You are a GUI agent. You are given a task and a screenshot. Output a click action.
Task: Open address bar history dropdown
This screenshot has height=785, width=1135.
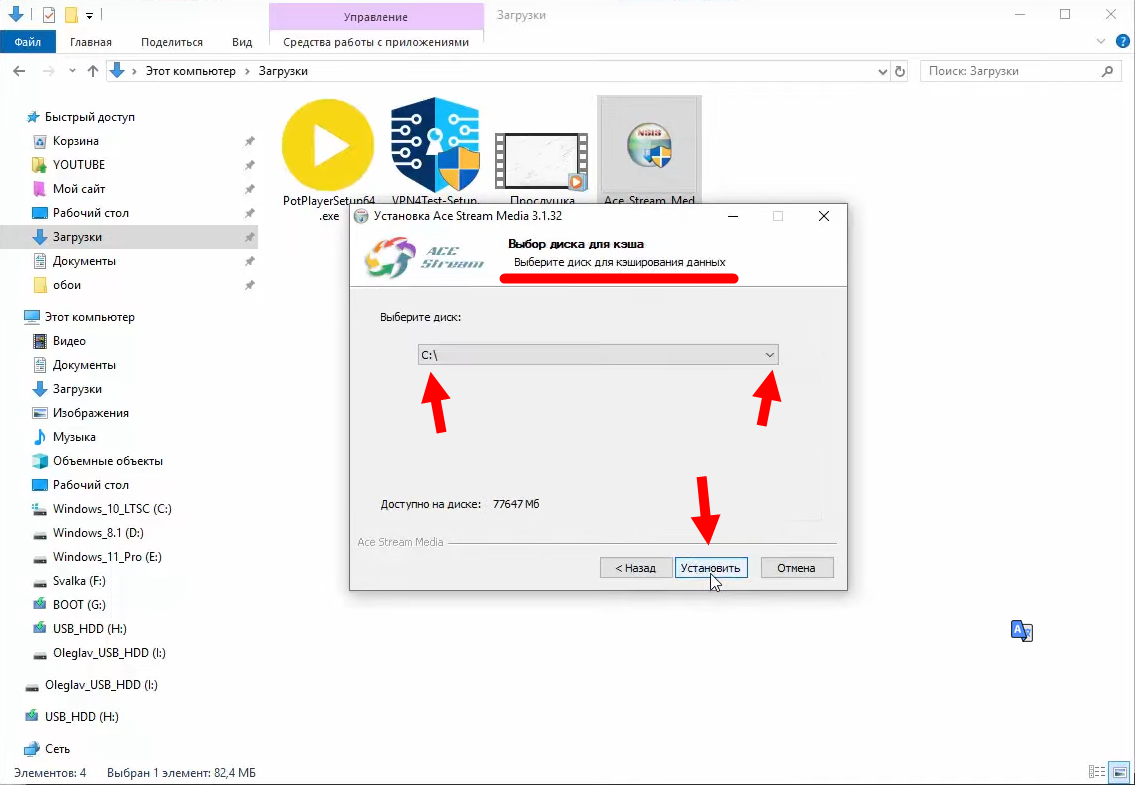pyautogui.click(x=882, y=71)
